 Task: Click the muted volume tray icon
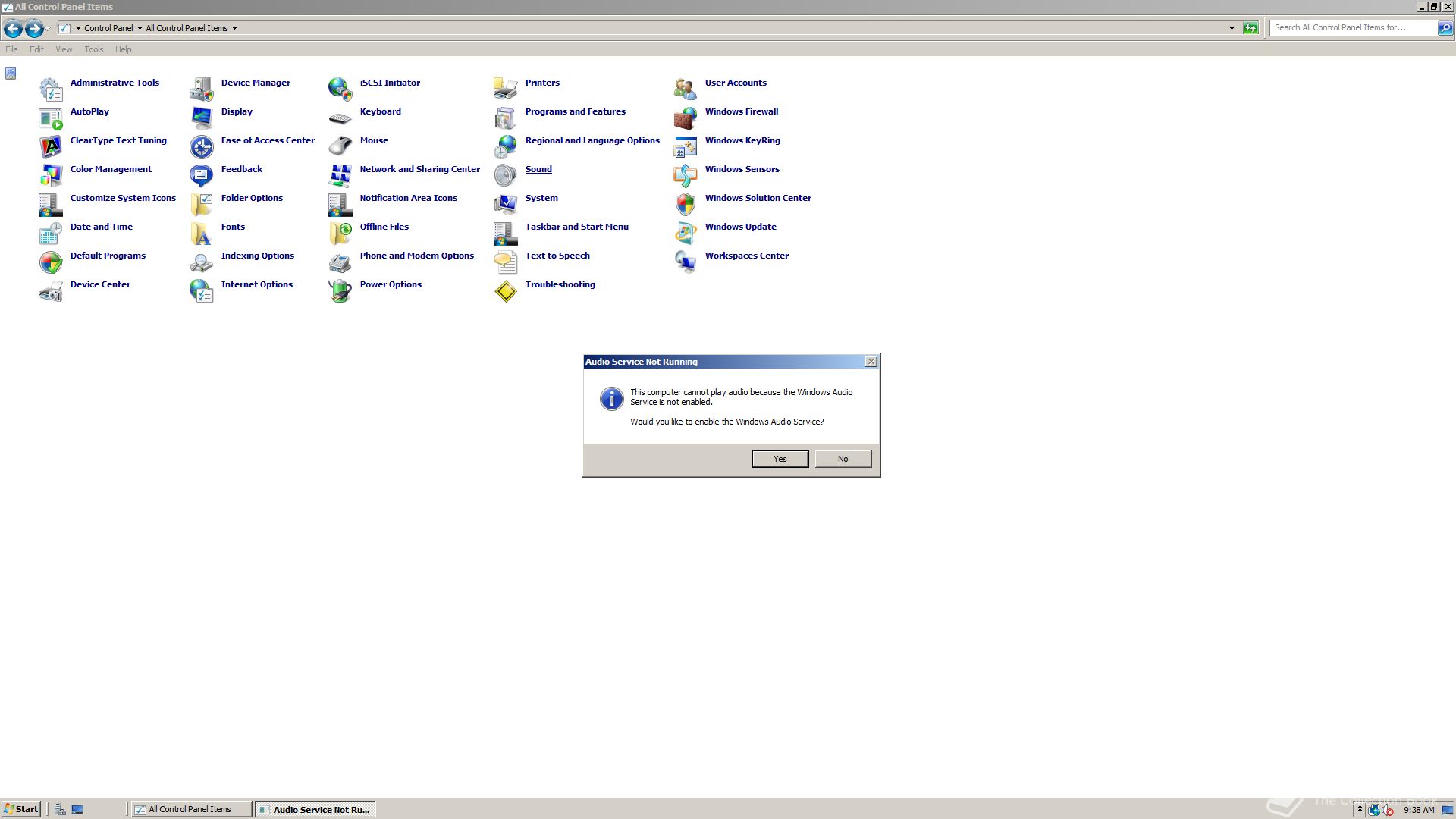point(1388,810)
